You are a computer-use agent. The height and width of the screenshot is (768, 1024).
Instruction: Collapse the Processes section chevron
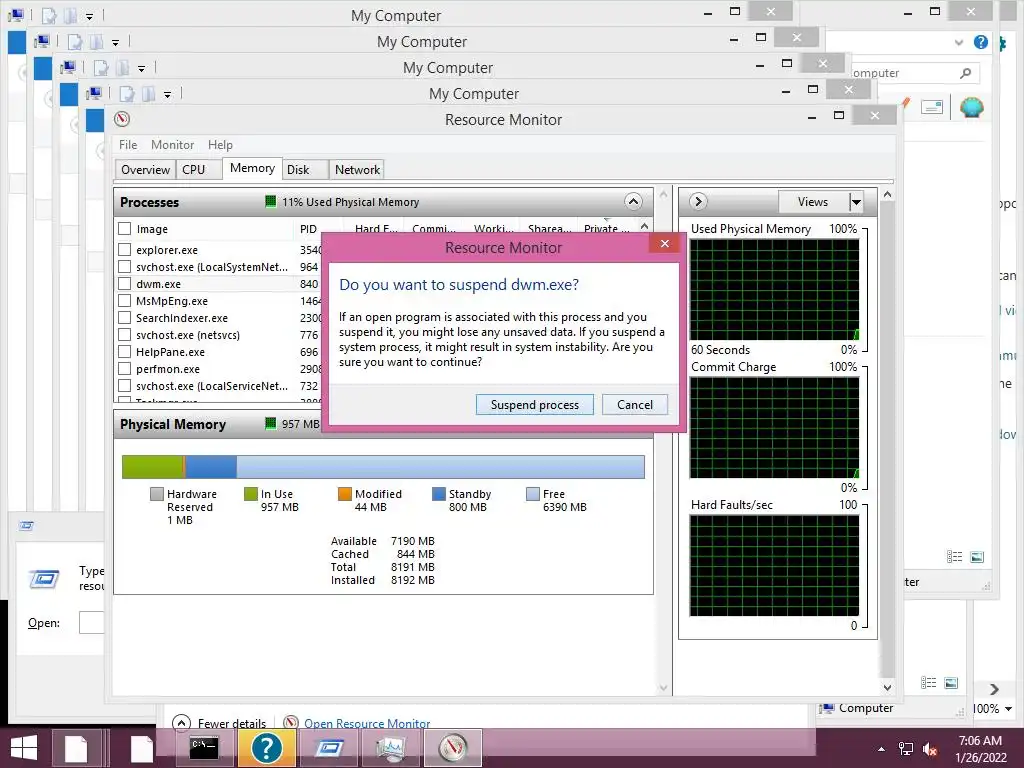pos(633,202)
